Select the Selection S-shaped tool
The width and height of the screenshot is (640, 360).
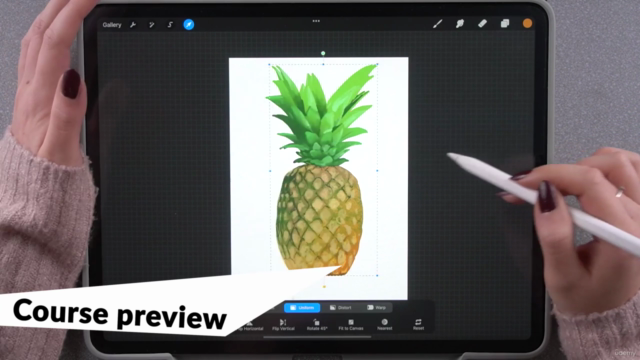(x=170, y=25)
